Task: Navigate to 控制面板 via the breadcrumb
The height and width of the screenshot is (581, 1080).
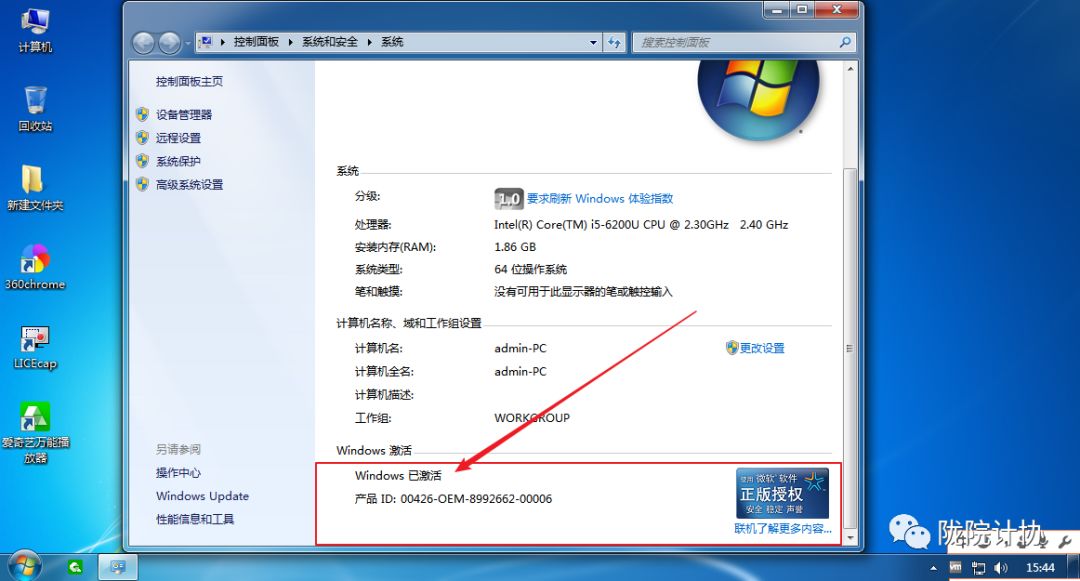Action: pos(254,42)
